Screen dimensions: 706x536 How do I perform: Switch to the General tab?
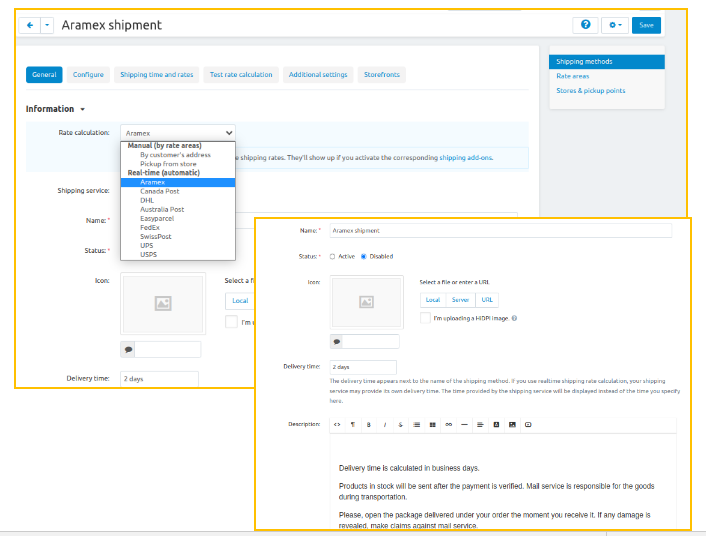click(x=44, y=75)
